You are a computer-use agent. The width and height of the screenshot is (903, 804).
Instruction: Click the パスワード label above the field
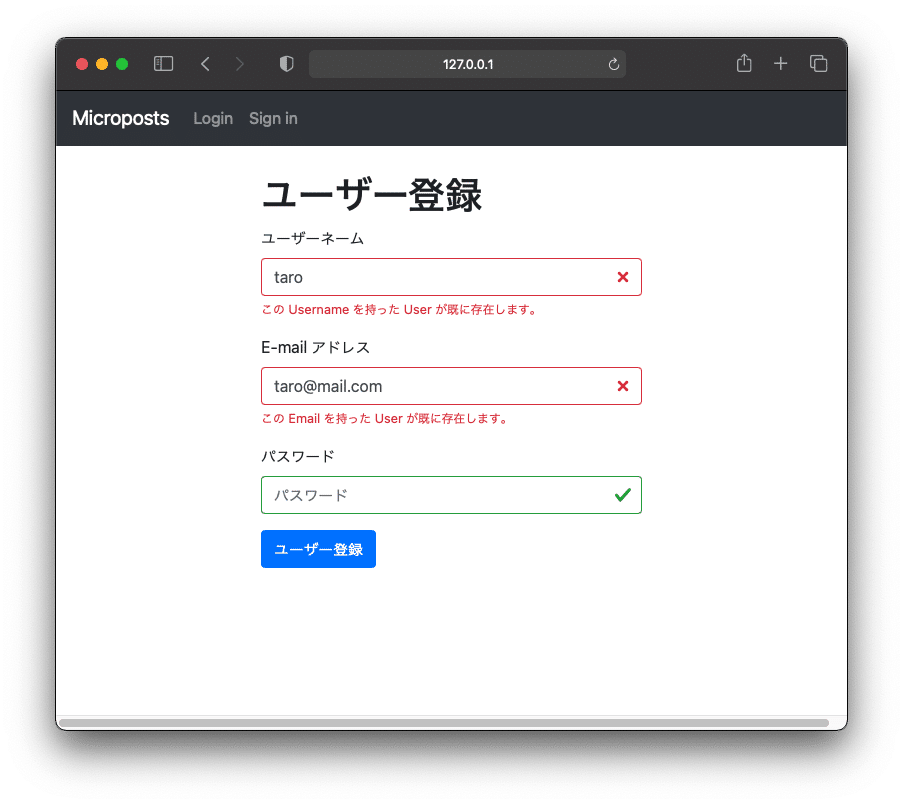pyautogui.click(x=298, y=456)
